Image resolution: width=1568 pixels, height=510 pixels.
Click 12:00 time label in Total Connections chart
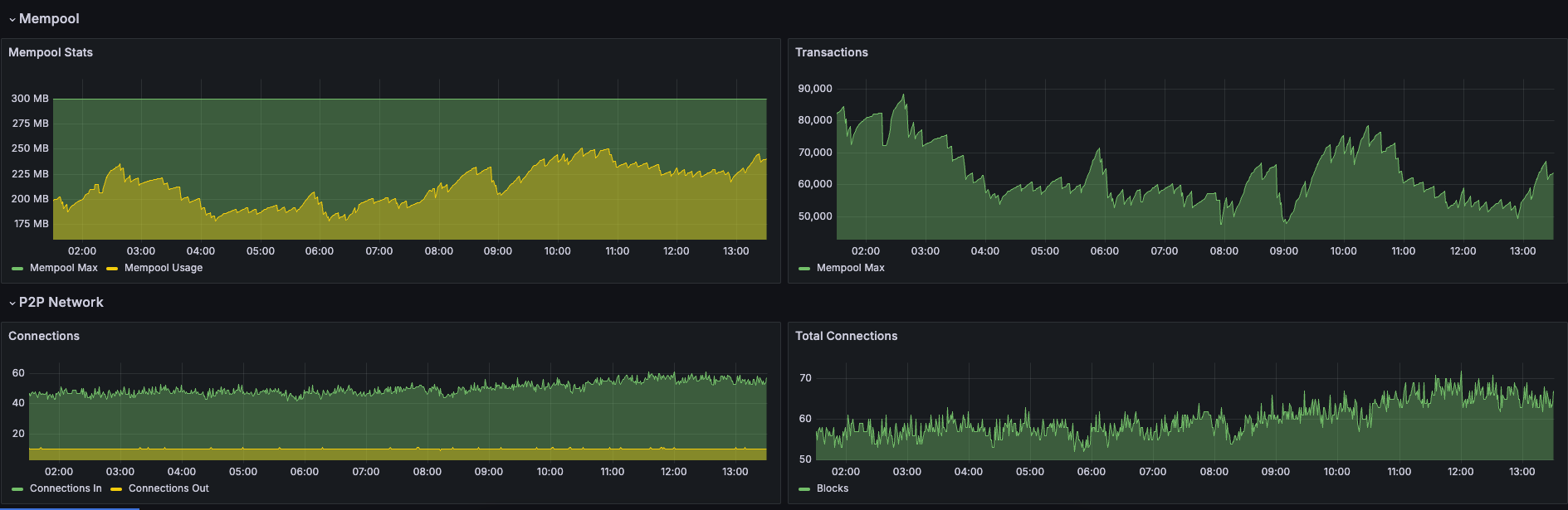[1461, 472]
